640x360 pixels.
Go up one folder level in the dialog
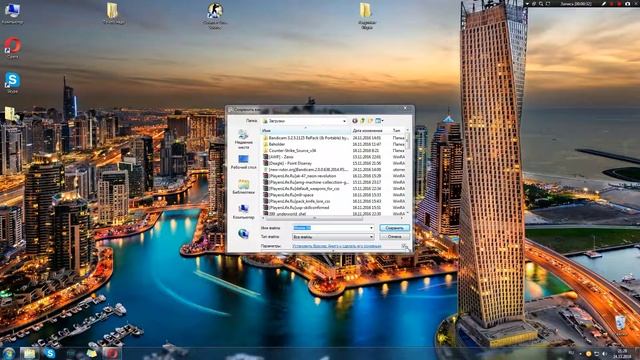click(x=362, y=121)
